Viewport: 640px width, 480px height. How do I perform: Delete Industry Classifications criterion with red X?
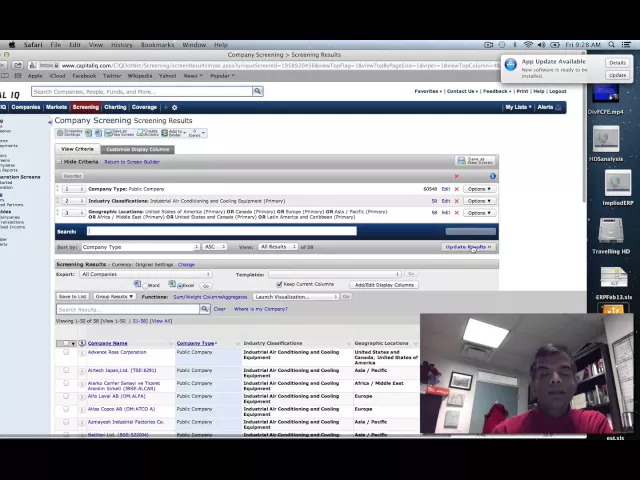tap(457, 201)
